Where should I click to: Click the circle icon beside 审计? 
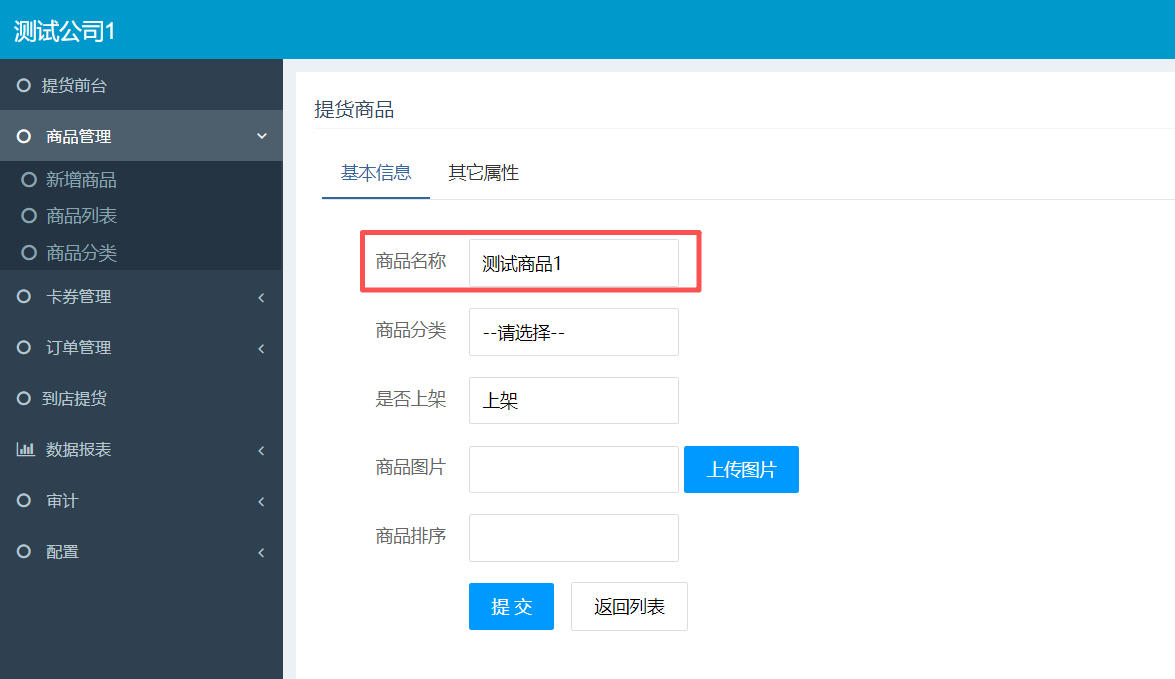pos(25,501)
